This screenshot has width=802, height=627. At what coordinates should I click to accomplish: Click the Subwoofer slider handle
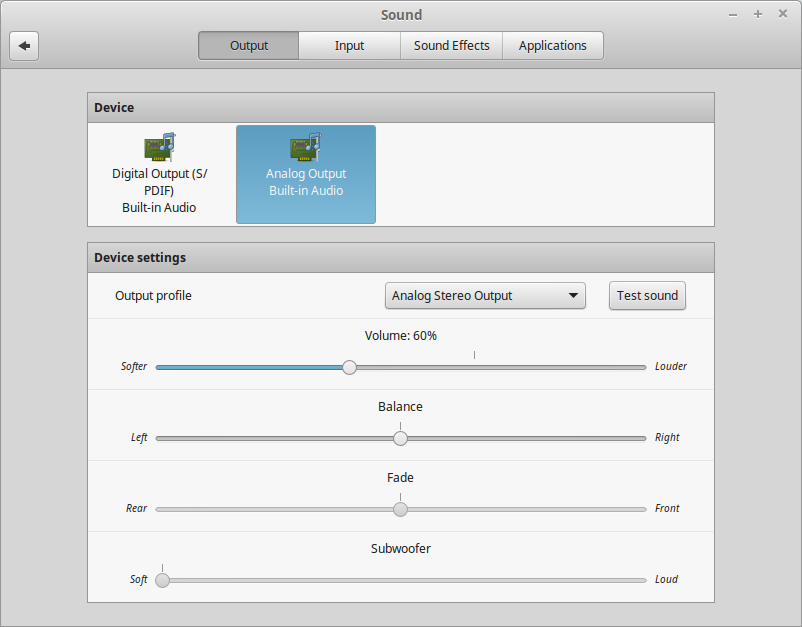coord(162,580)
